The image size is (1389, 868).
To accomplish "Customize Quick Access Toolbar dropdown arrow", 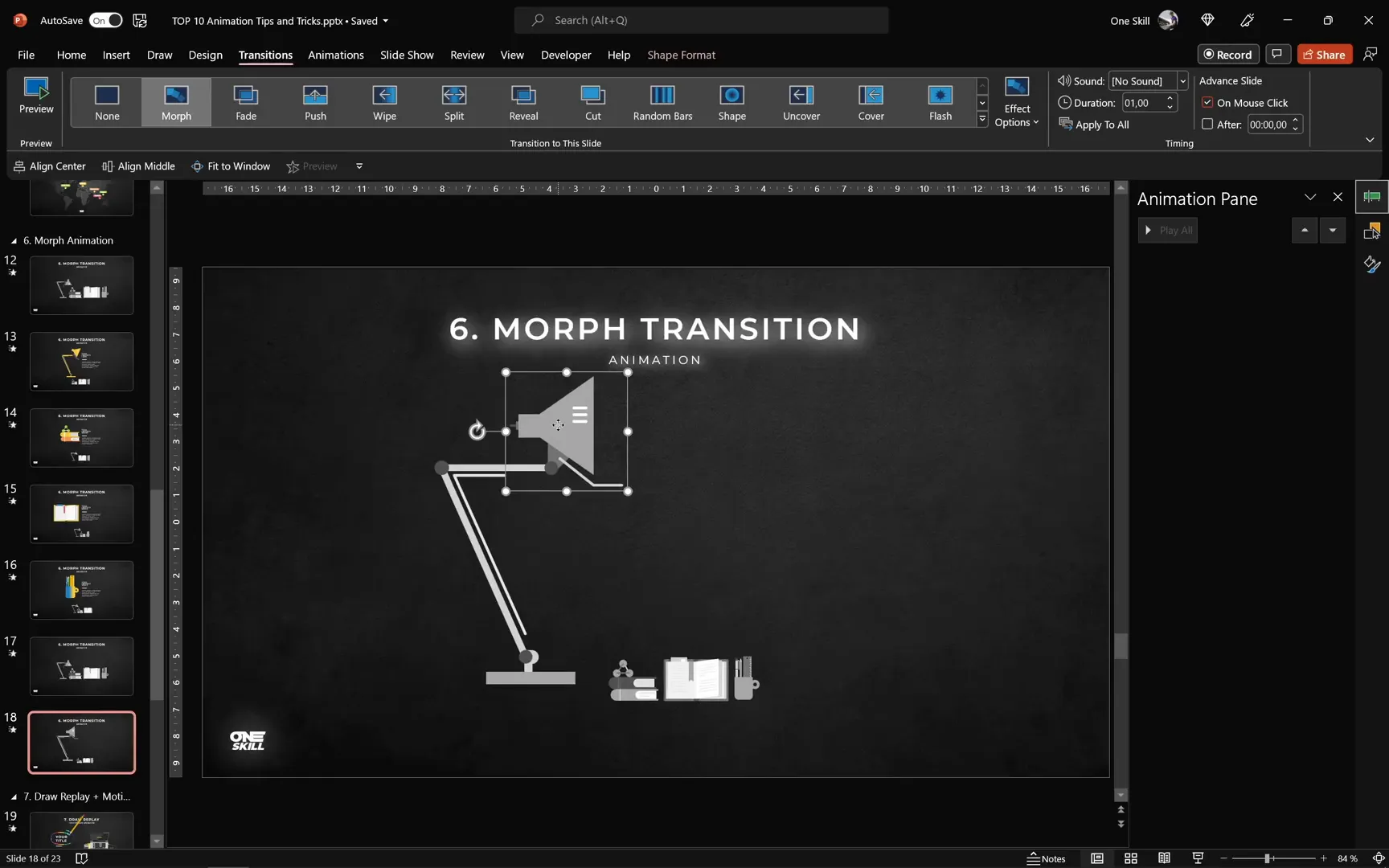I will (x=359, y=166).
